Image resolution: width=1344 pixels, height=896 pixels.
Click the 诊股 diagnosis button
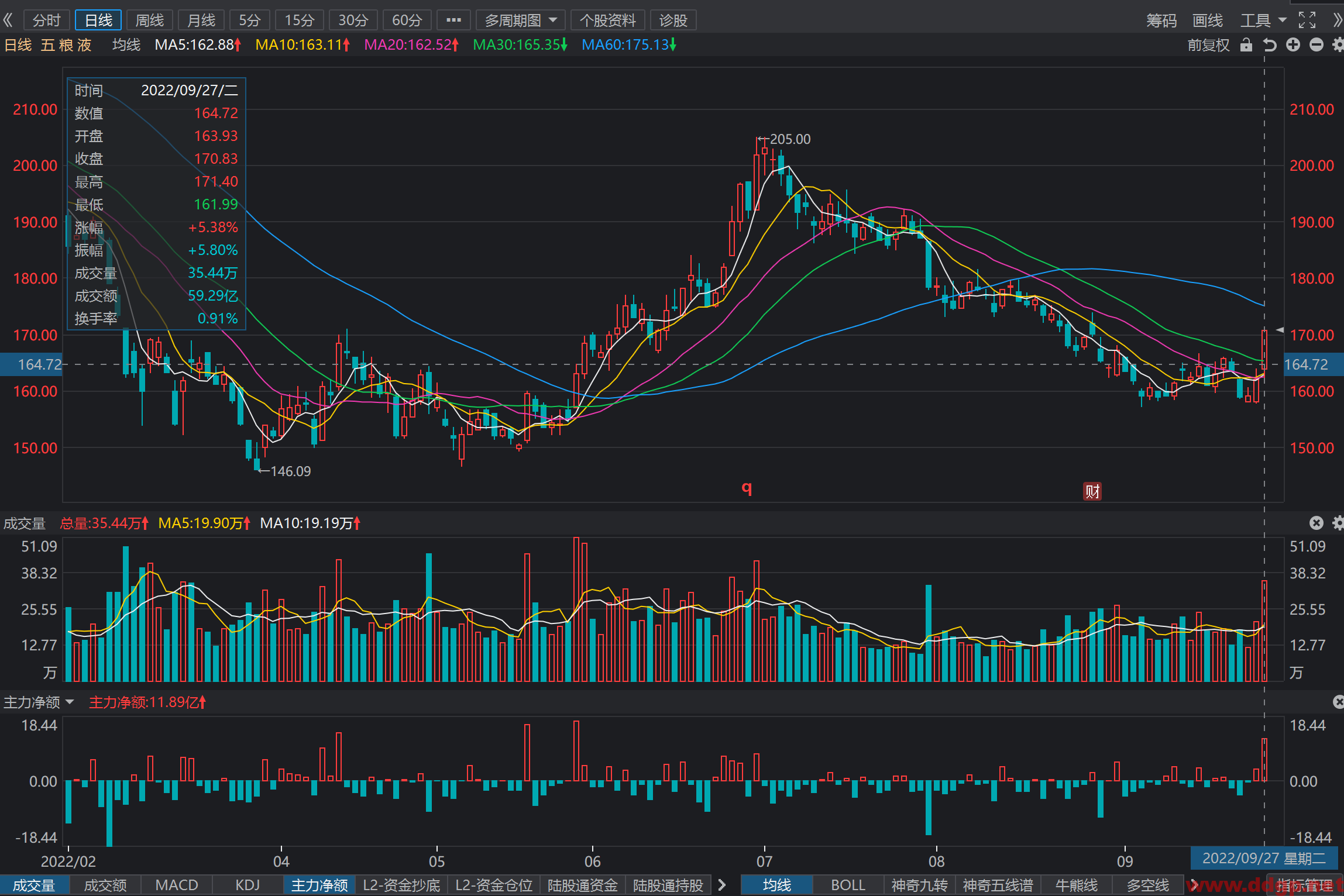pos(673,20)
